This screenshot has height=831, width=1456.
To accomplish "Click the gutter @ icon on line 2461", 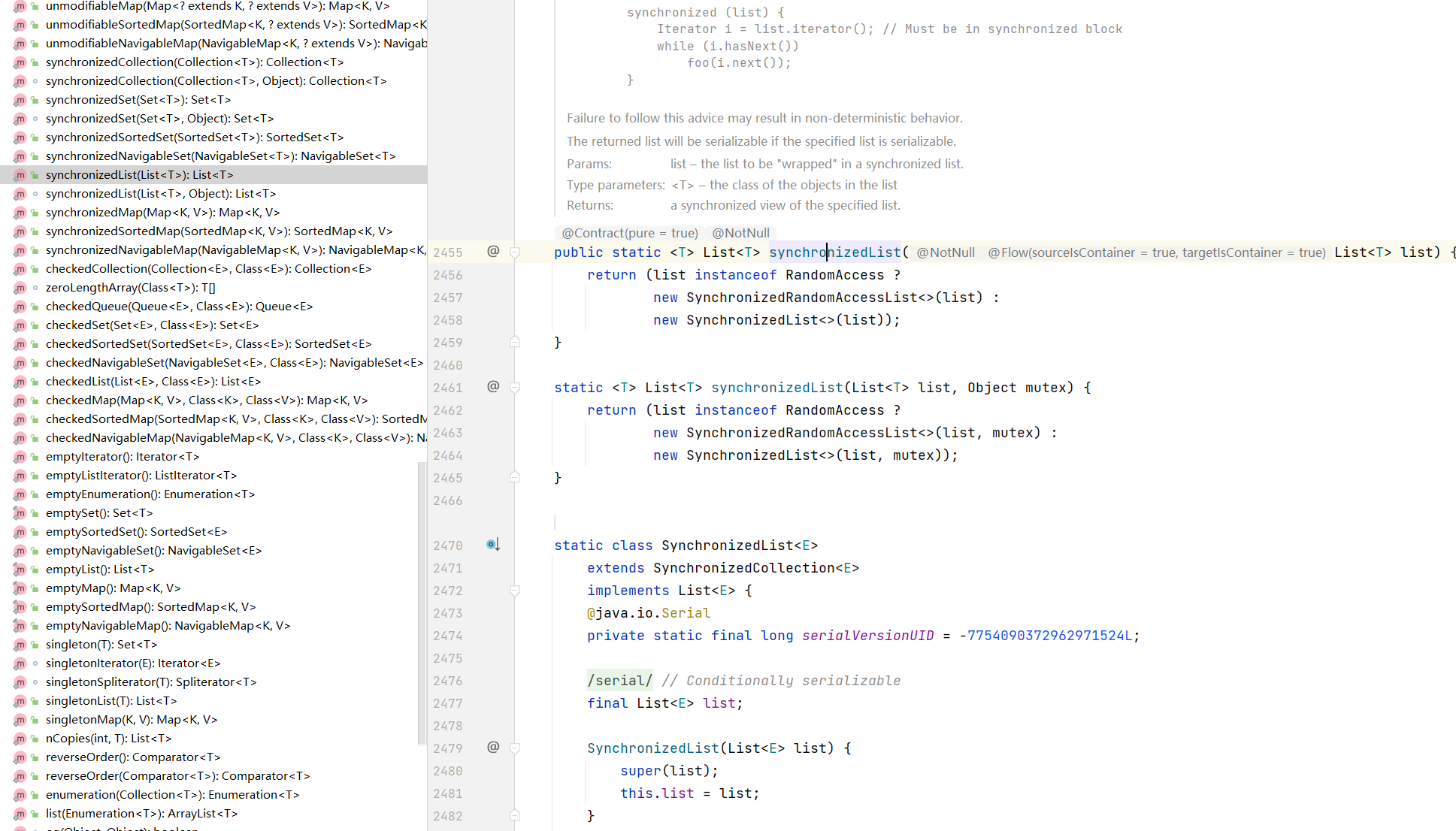I will (x=493, y=386).
